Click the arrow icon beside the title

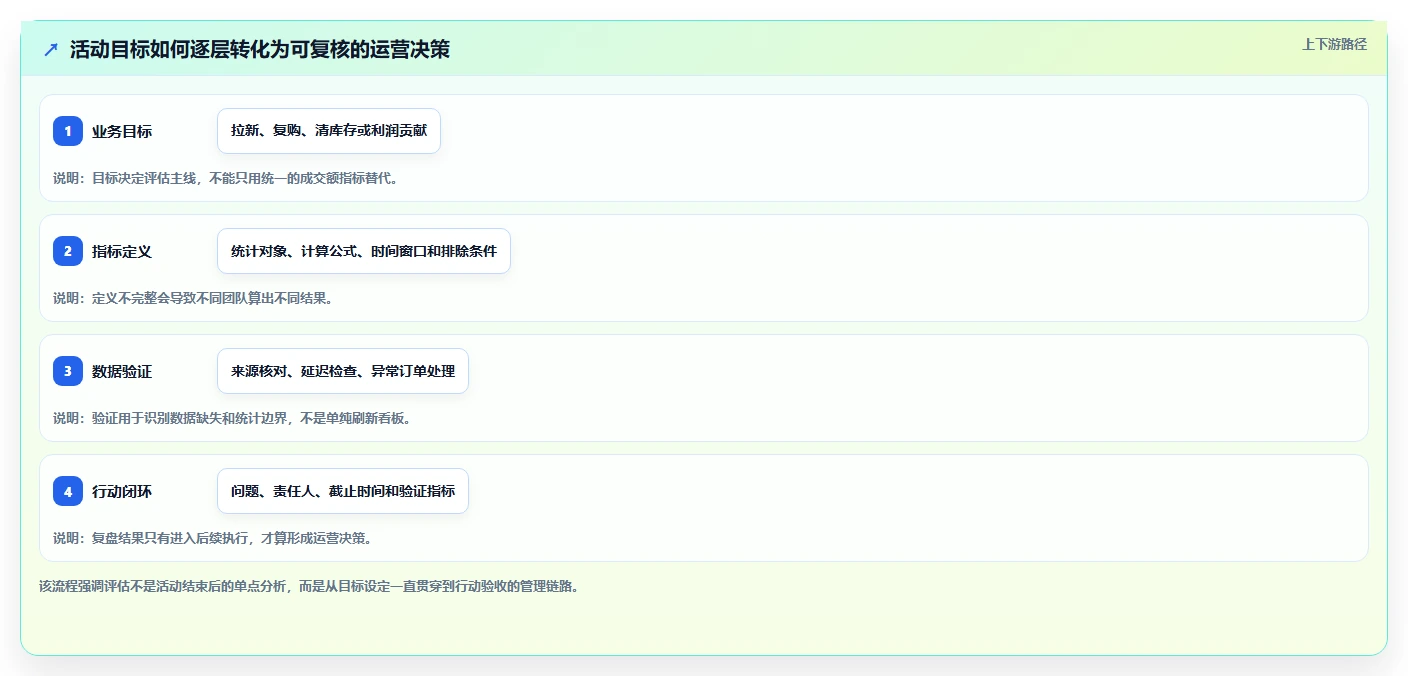click(51, 50)
